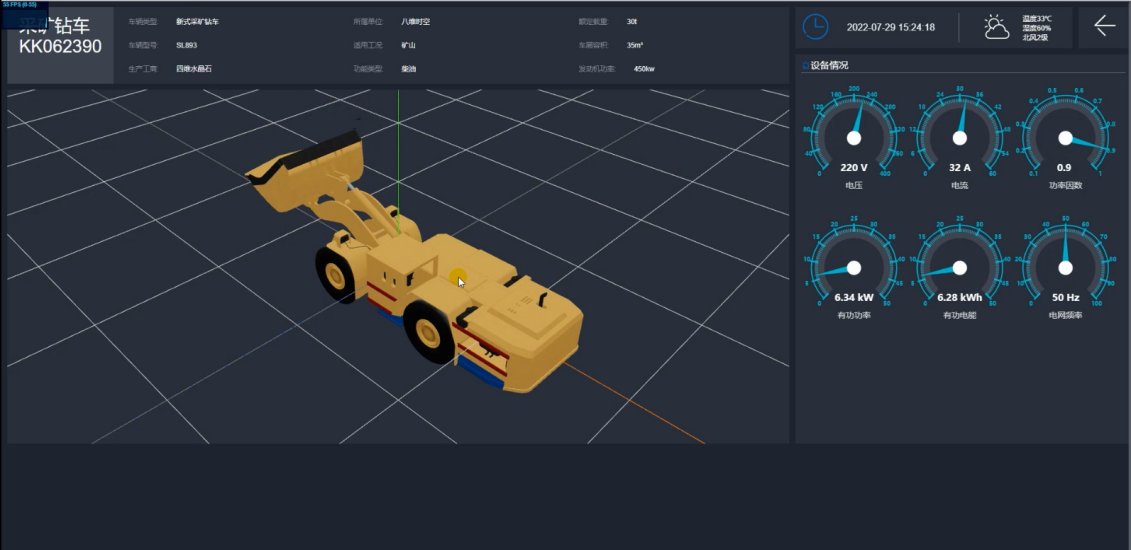Click the raised loader bucket on the model
1131x550 pixels.
(305, 165)
